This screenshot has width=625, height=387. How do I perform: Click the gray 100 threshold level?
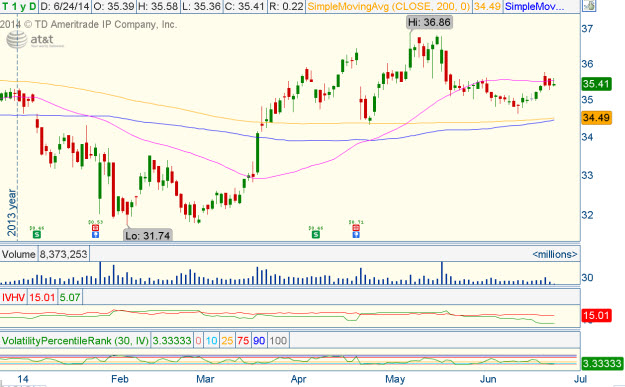point(278,341)
